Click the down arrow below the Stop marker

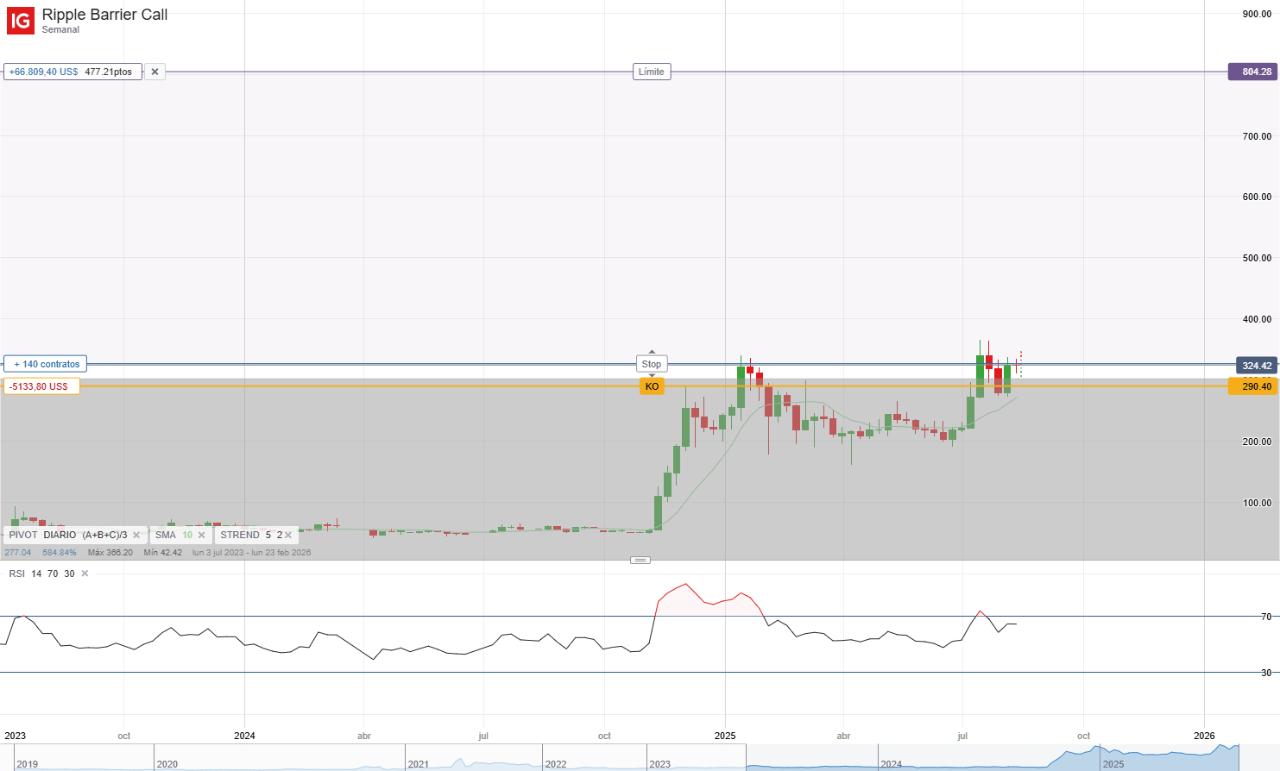652,375
